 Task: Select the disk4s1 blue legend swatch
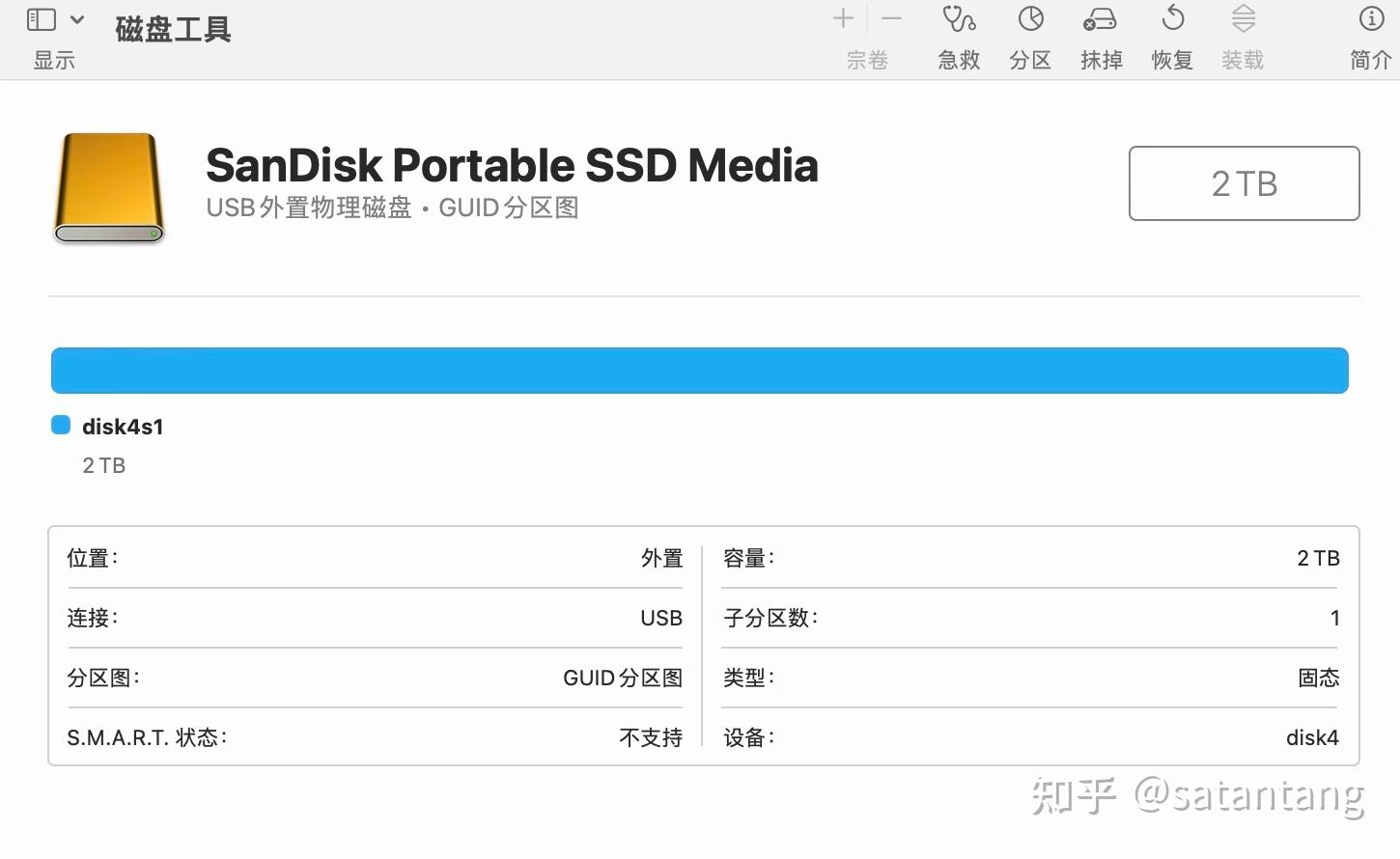[61, 426]
